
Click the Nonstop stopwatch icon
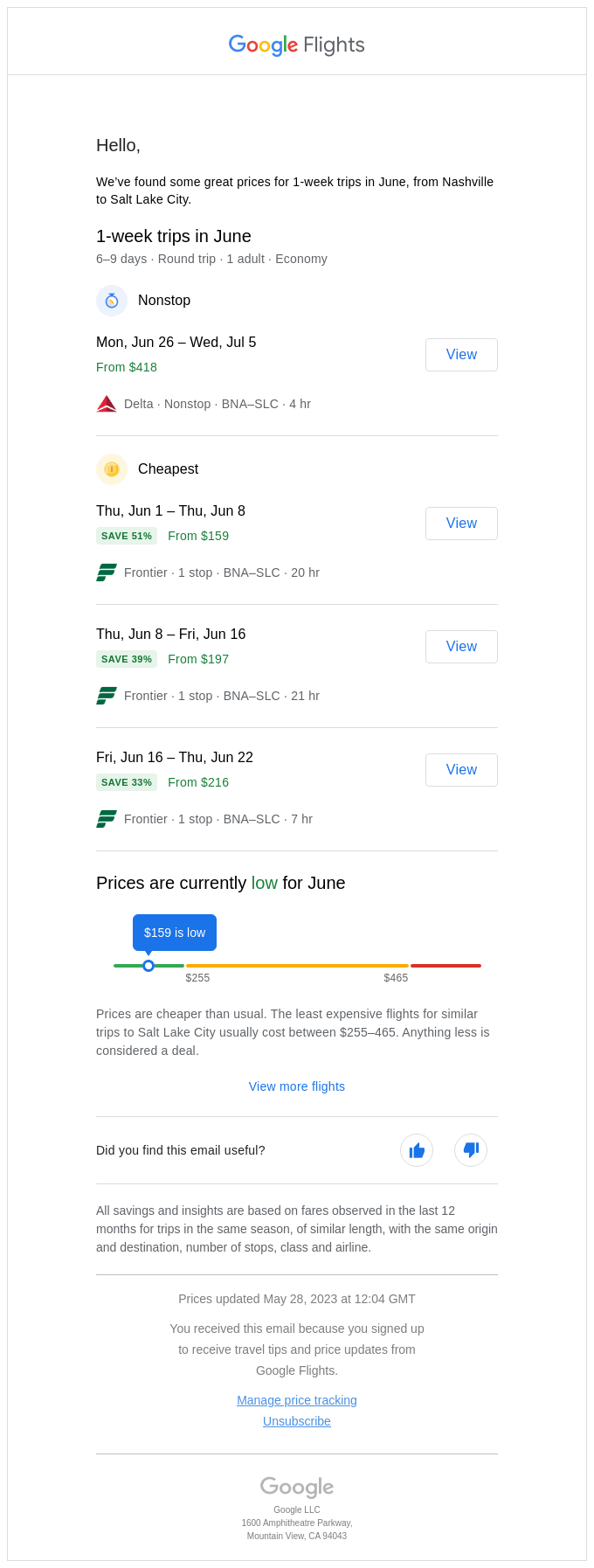[x=112, y=301]
